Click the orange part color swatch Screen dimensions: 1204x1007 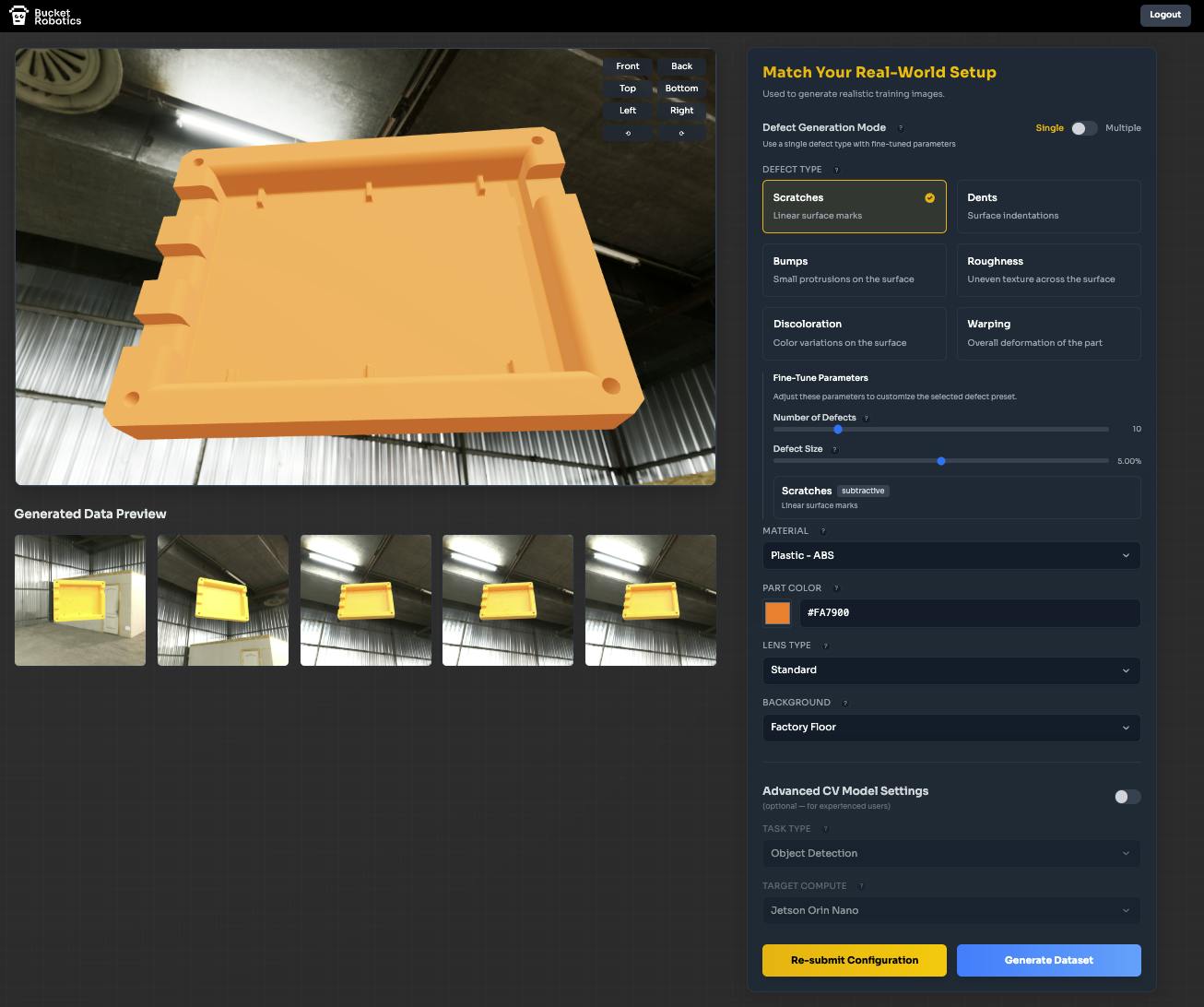(777, 612)
